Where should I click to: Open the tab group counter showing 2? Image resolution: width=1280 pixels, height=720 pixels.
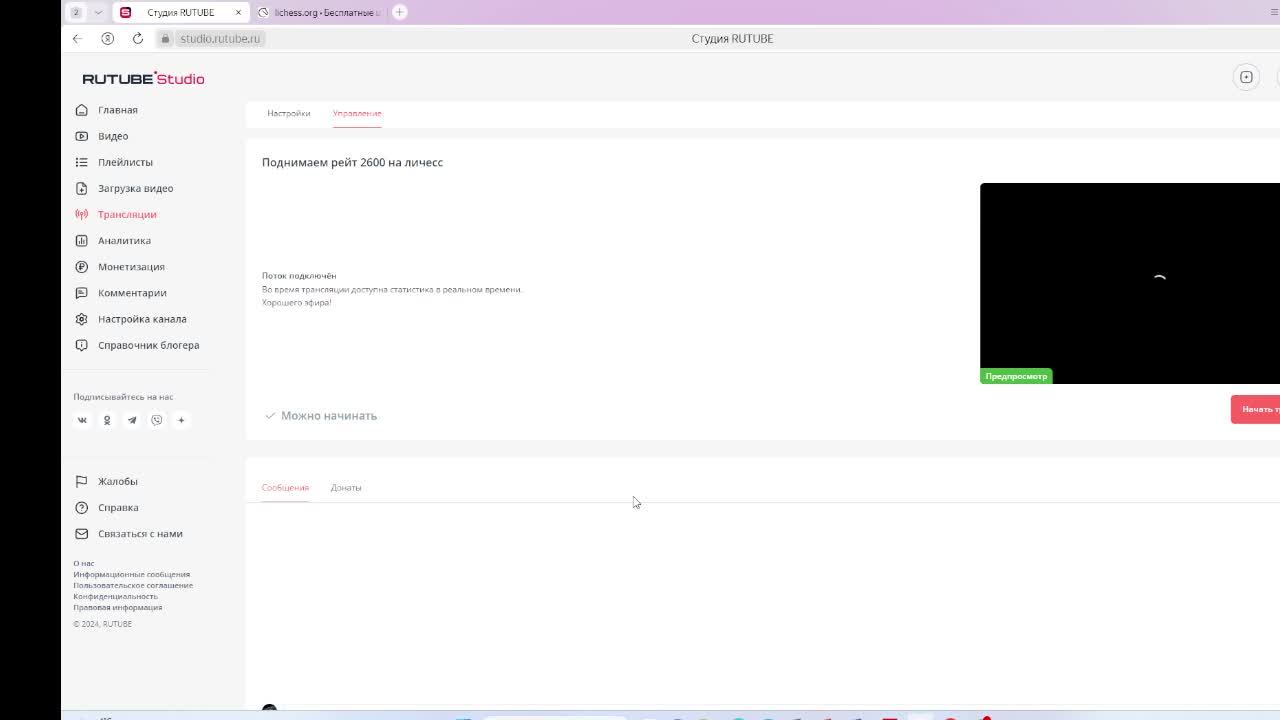[x=76, y=12]
